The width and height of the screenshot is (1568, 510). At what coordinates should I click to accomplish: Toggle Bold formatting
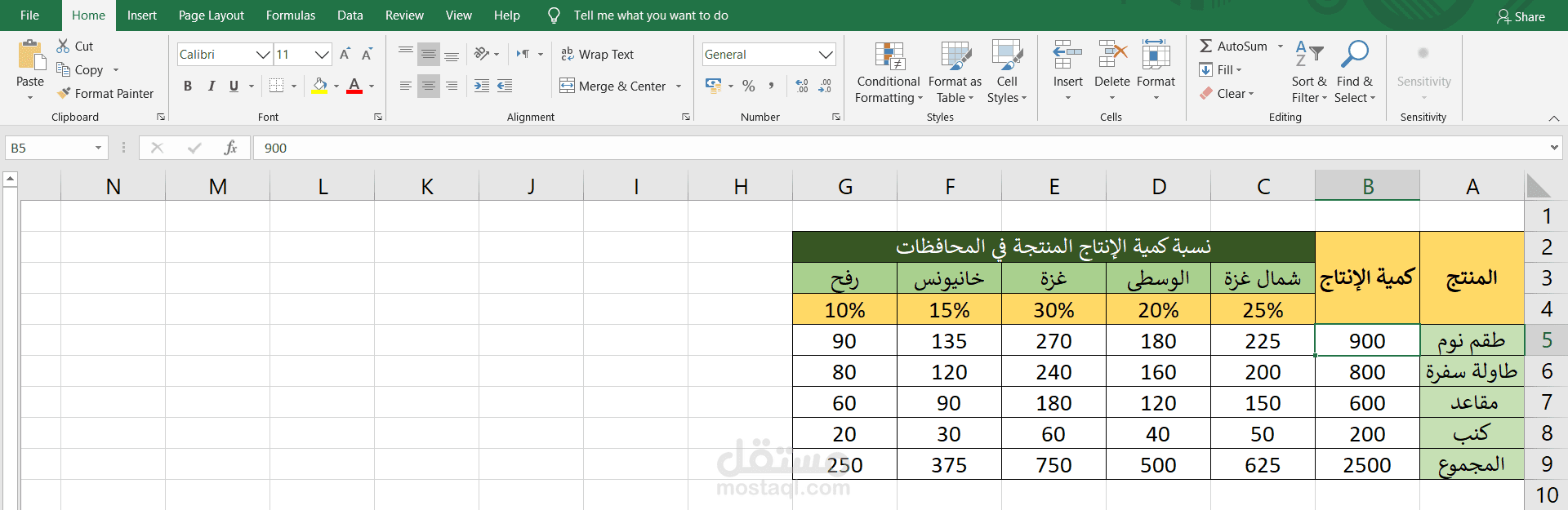tap(188, 86)
